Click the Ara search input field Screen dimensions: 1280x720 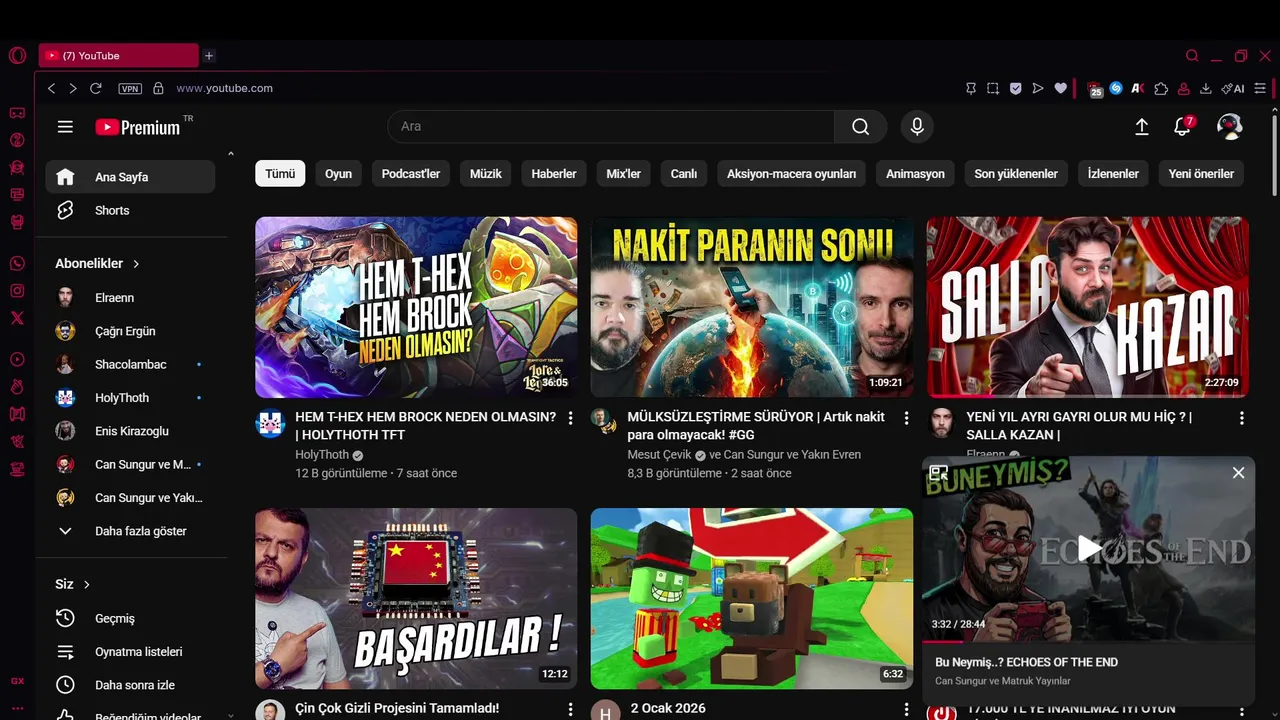coord(610,127)
